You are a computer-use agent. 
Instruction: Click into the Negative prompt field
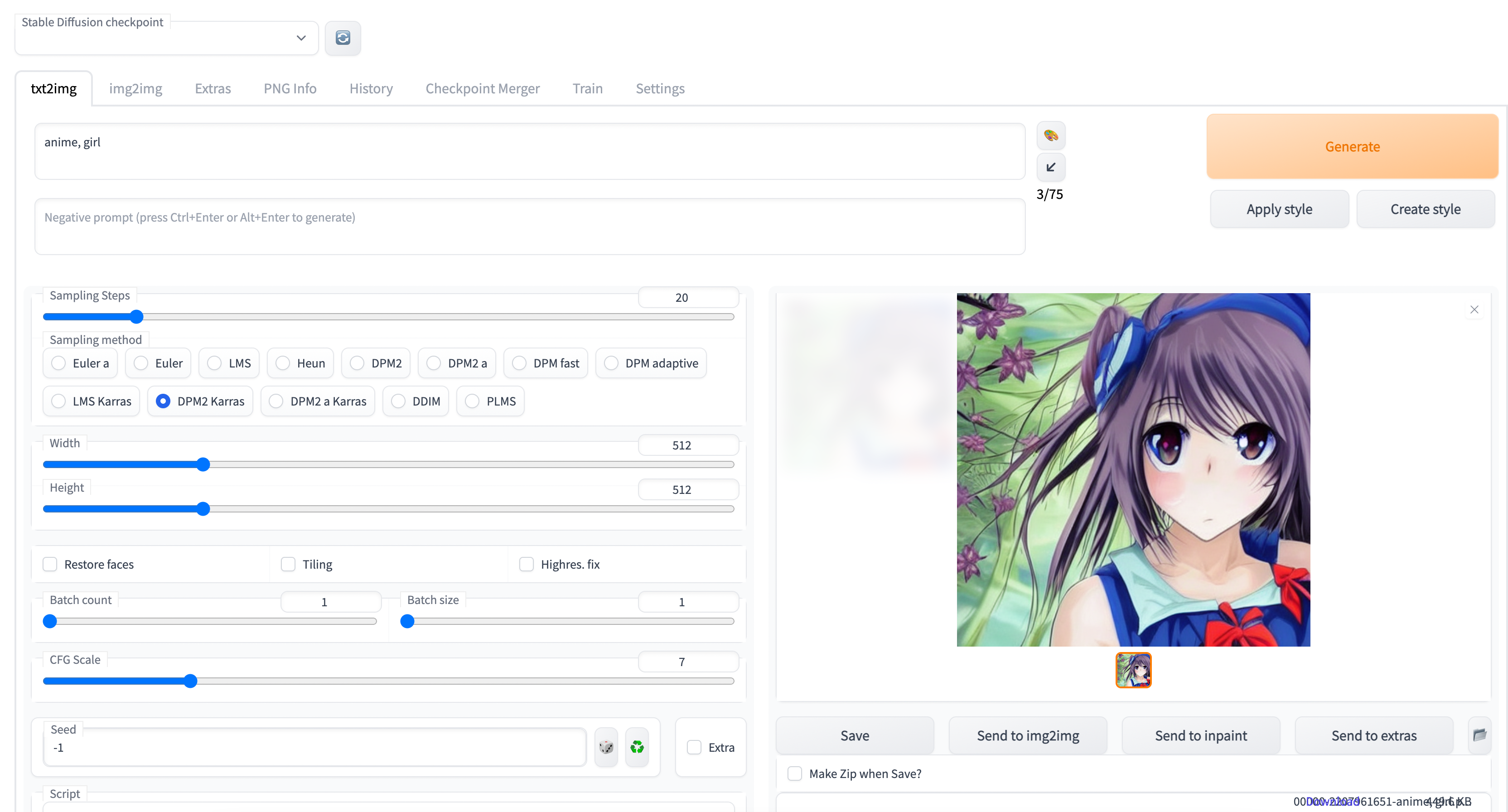[x=529, y=227]
